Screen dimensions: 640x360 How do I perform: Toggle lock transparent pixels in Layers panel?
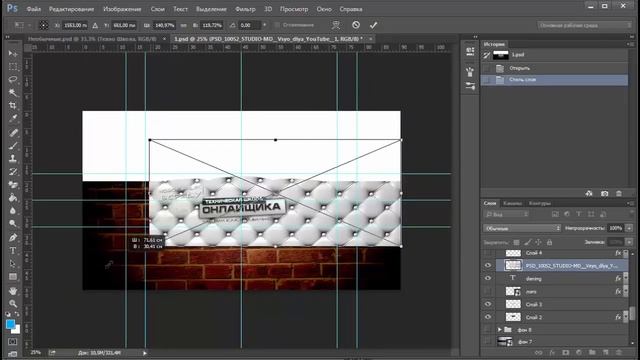pos(516,242)
